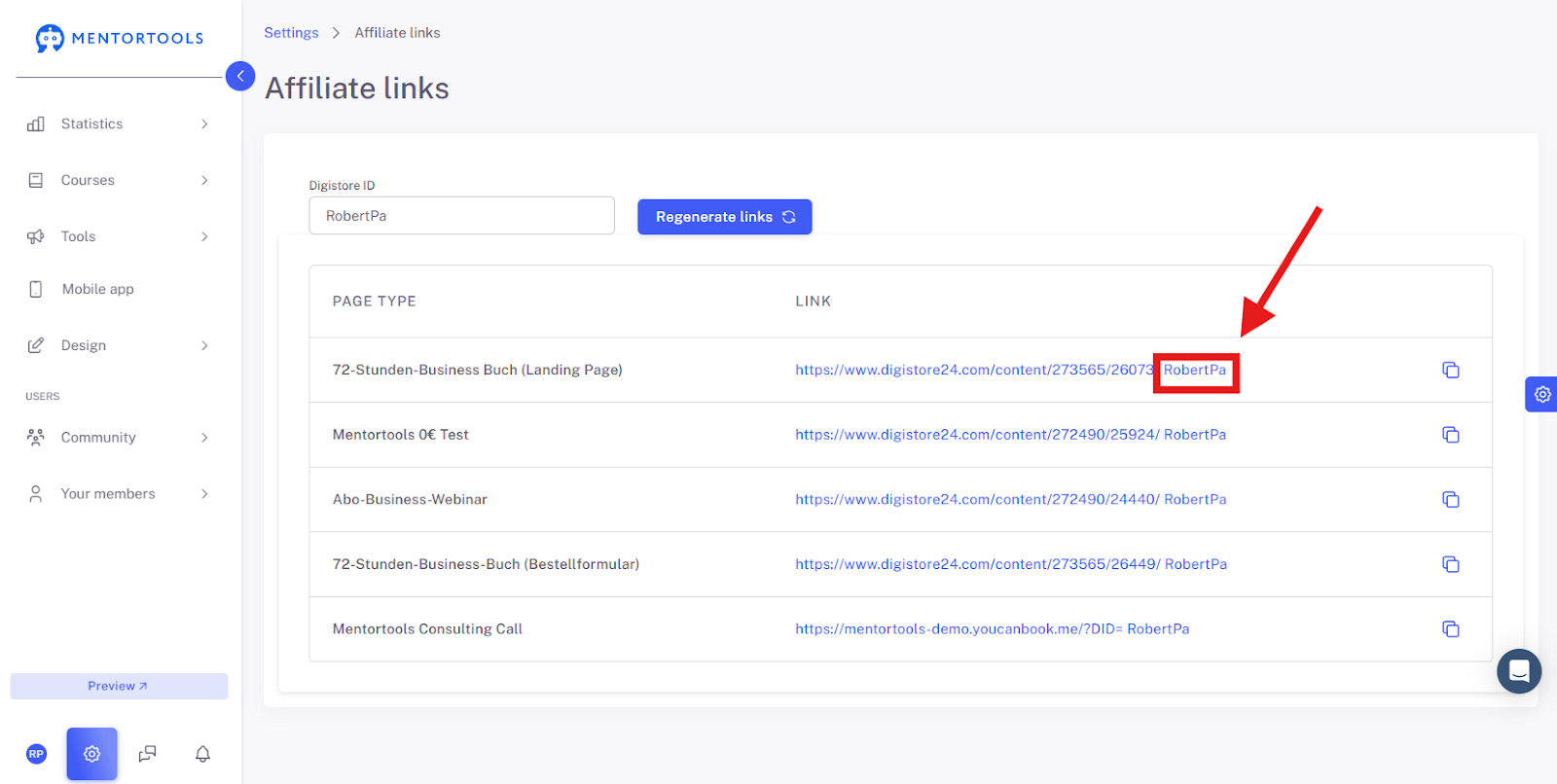The height and width of the screenshot is (784, 1557).
Task: Select the '72-Stunden-Business Buch (Landing Page)' cell
Action: [x=477, y=370]
